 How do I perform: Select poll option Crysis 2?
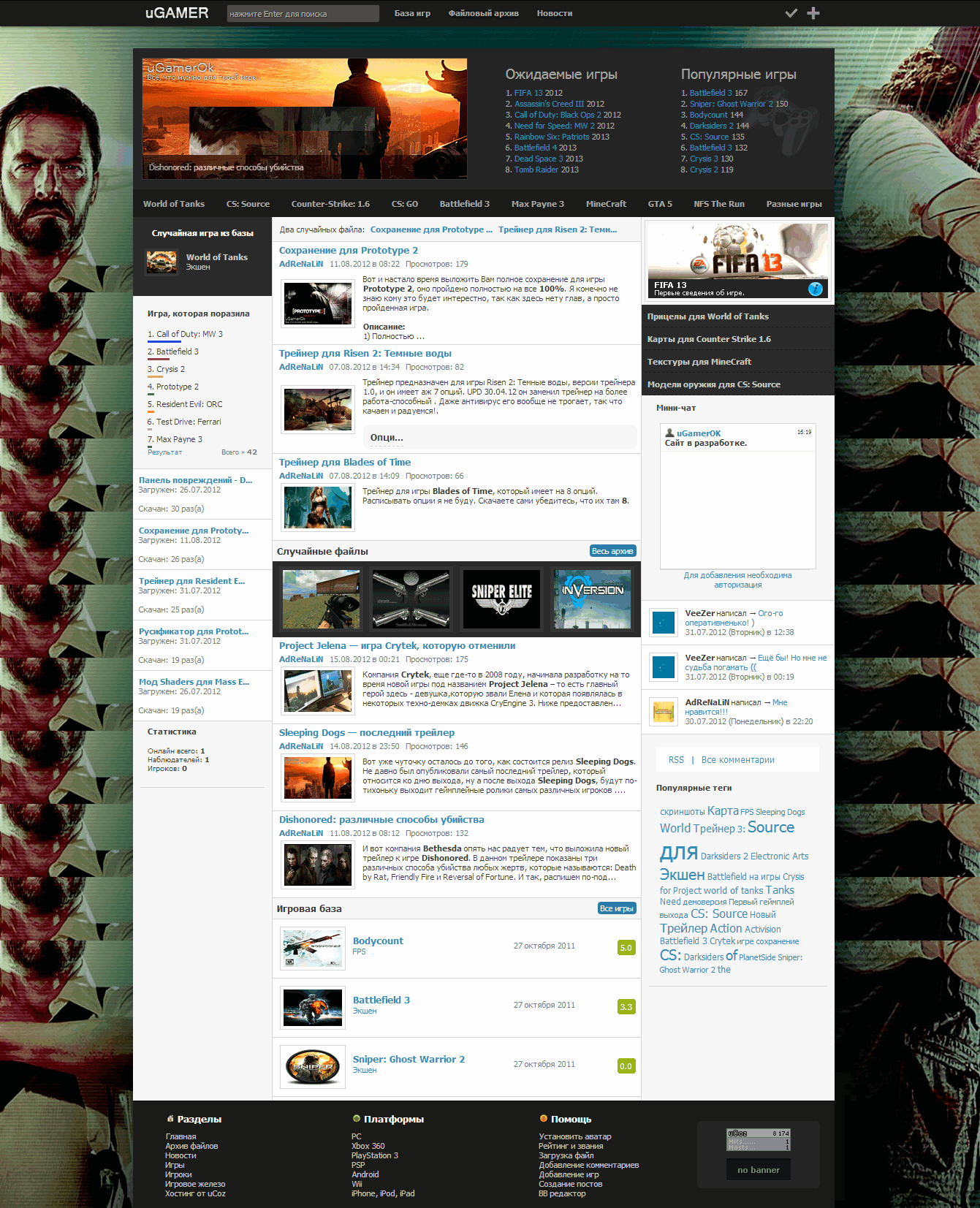click(x=170, y=369)
